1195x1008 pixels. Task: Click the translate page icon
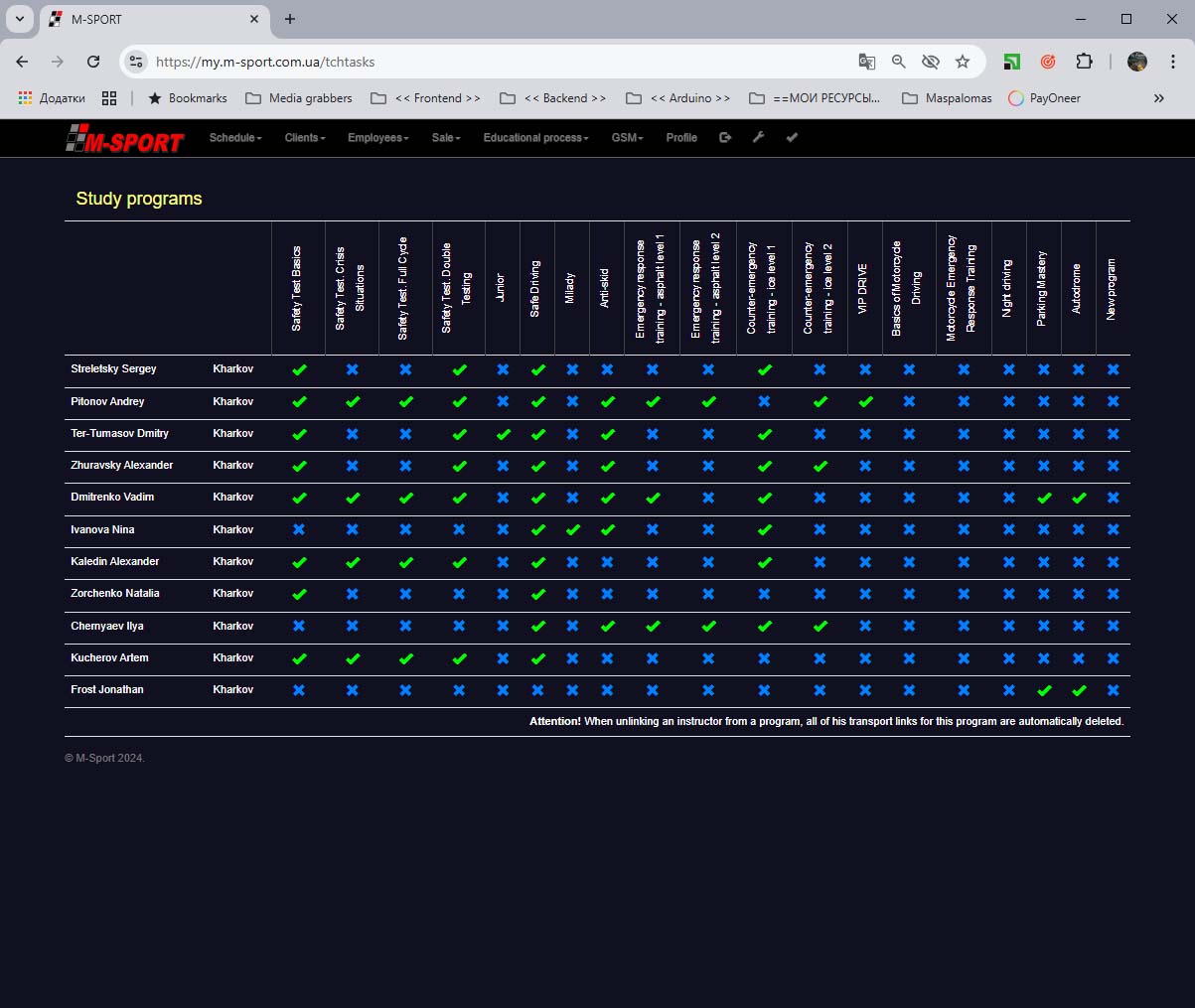click(x=867, y=62)
